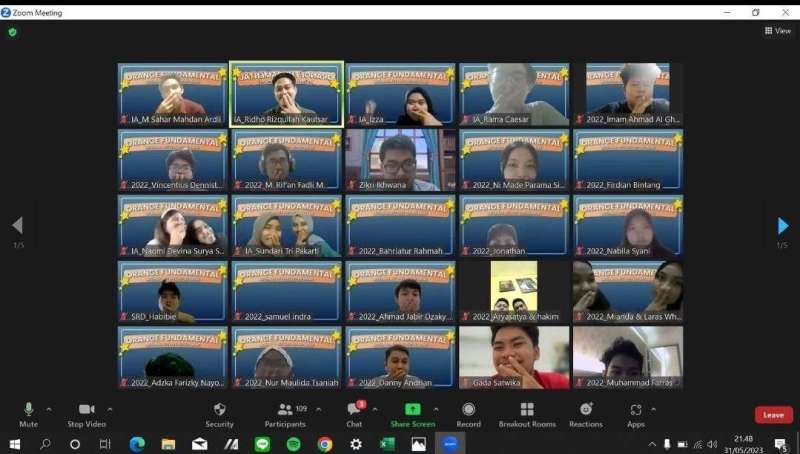Select 2022_Nur Maulida Tsaniah video tile
800x454 pixels.
286,358
